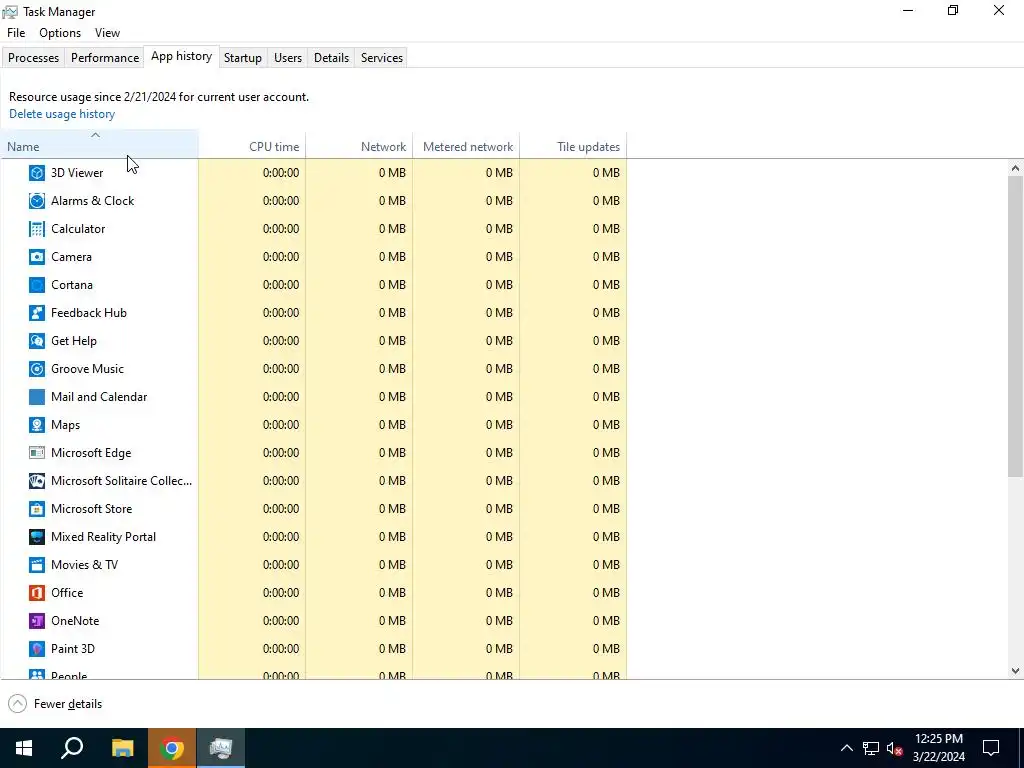Click the Maps app icon

[37, 425]
